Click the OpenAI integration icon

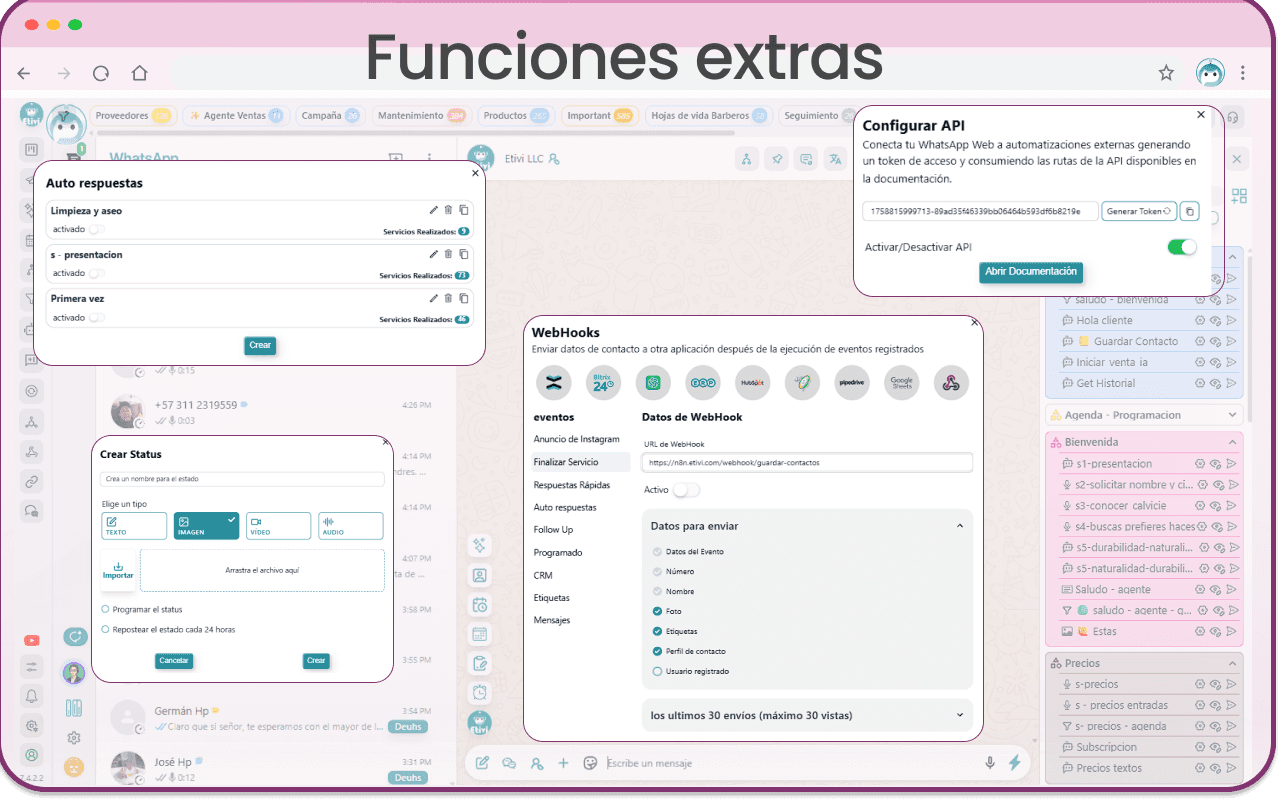click(x=654, y=382)
